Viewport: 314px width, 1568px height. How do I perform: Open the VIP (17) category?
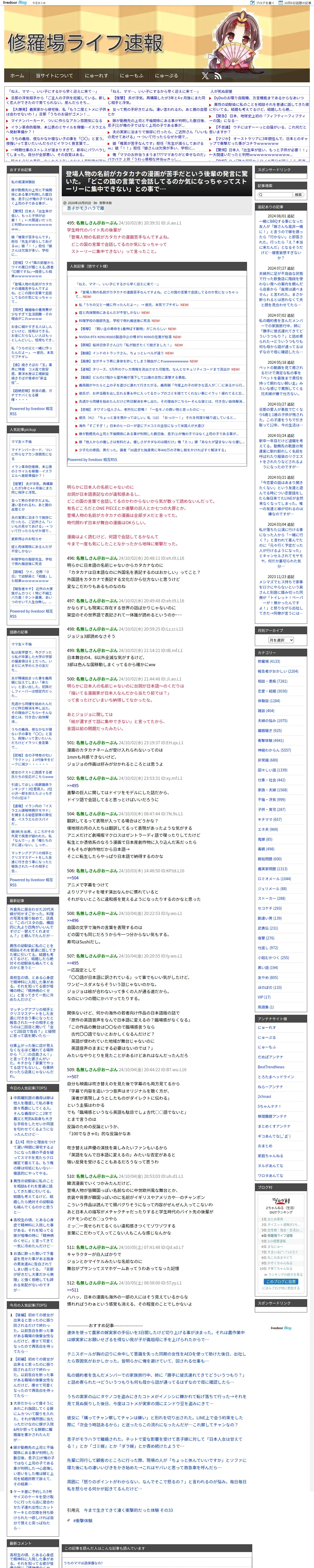pos(263,997)
